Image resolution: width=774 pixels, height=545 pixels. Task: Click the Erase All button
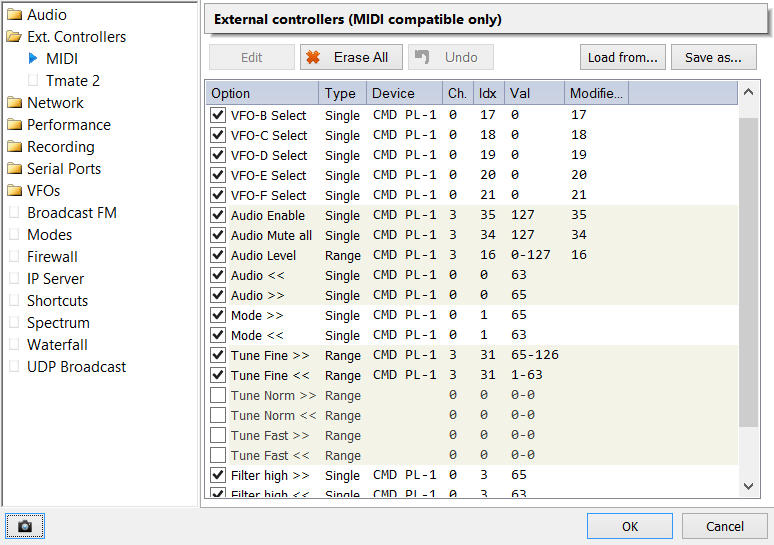(351, 57)
